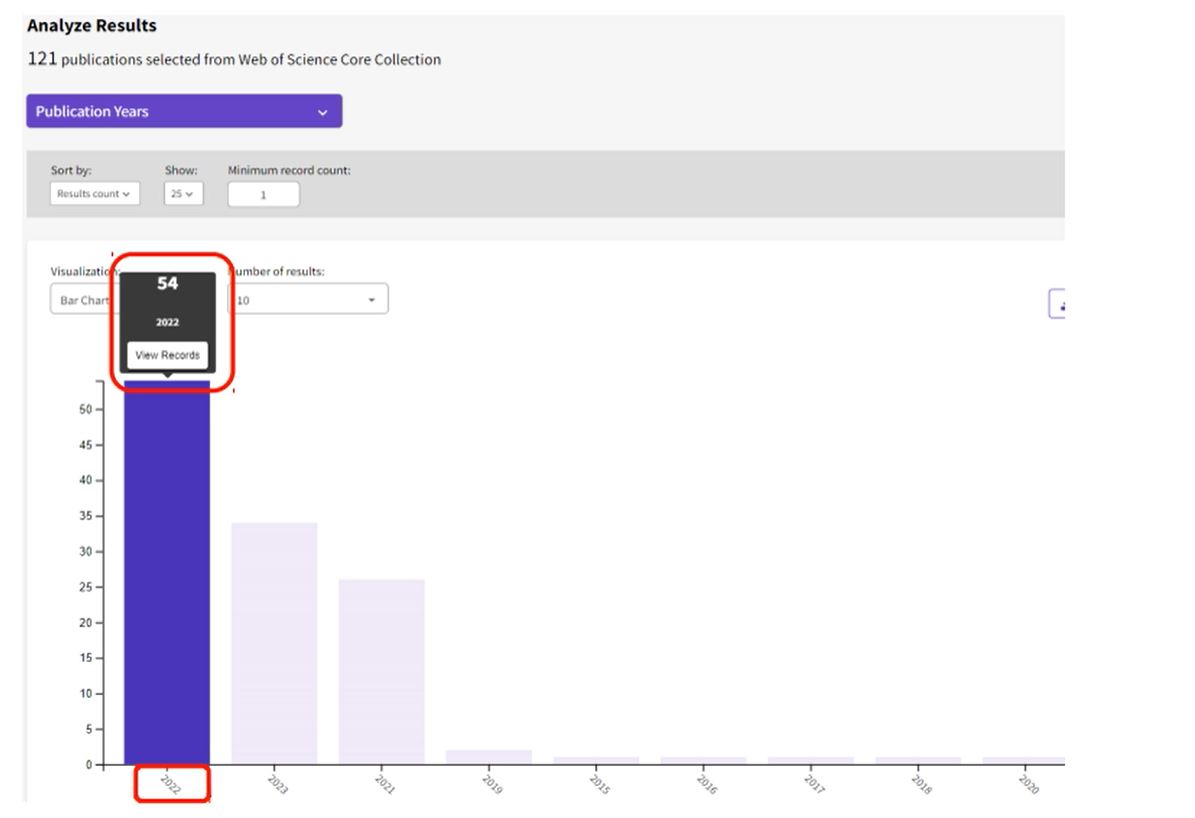This screenshot has height=818, width=1195.
Task: Click the Analyze Results heading
Action: tap(92, 26)
